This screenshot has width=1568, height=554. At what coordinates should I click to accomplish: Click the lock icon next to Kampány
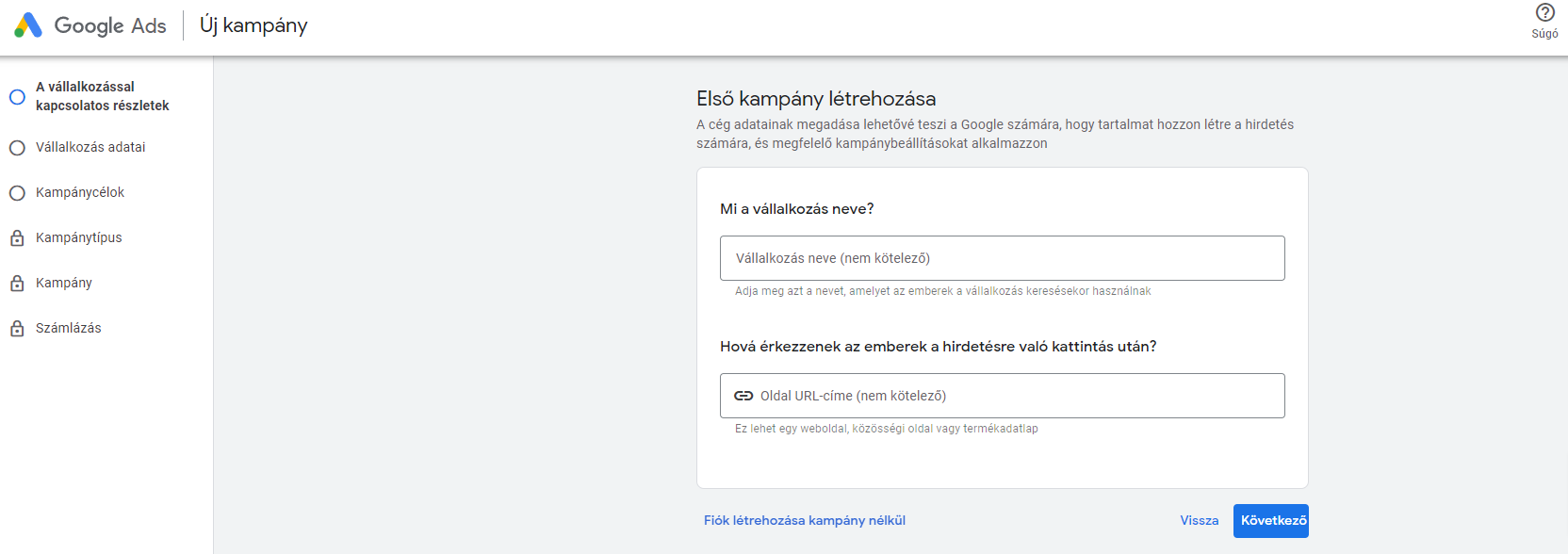(x=16, y=283)
